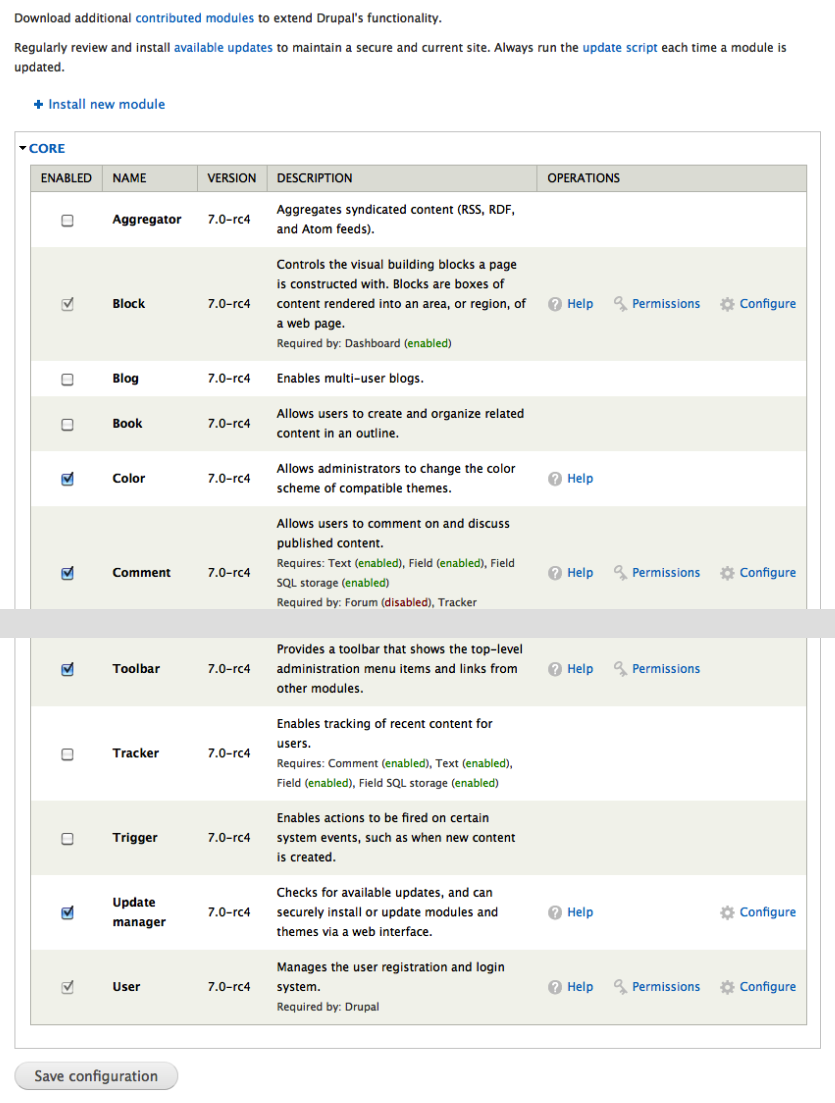Open the contributed modules link
The width and height of the screenshot is (835, 1103).
click(194, 18)
